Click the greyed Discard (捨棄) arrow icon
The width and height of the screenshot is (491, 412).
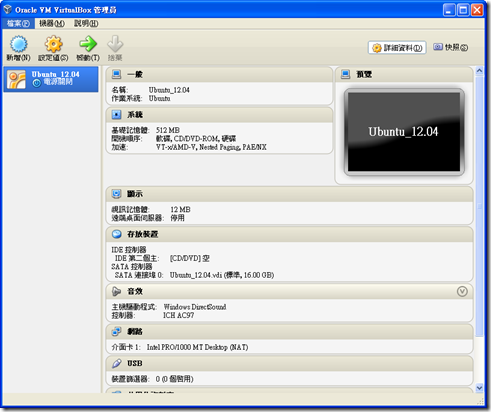pos(115,44)
